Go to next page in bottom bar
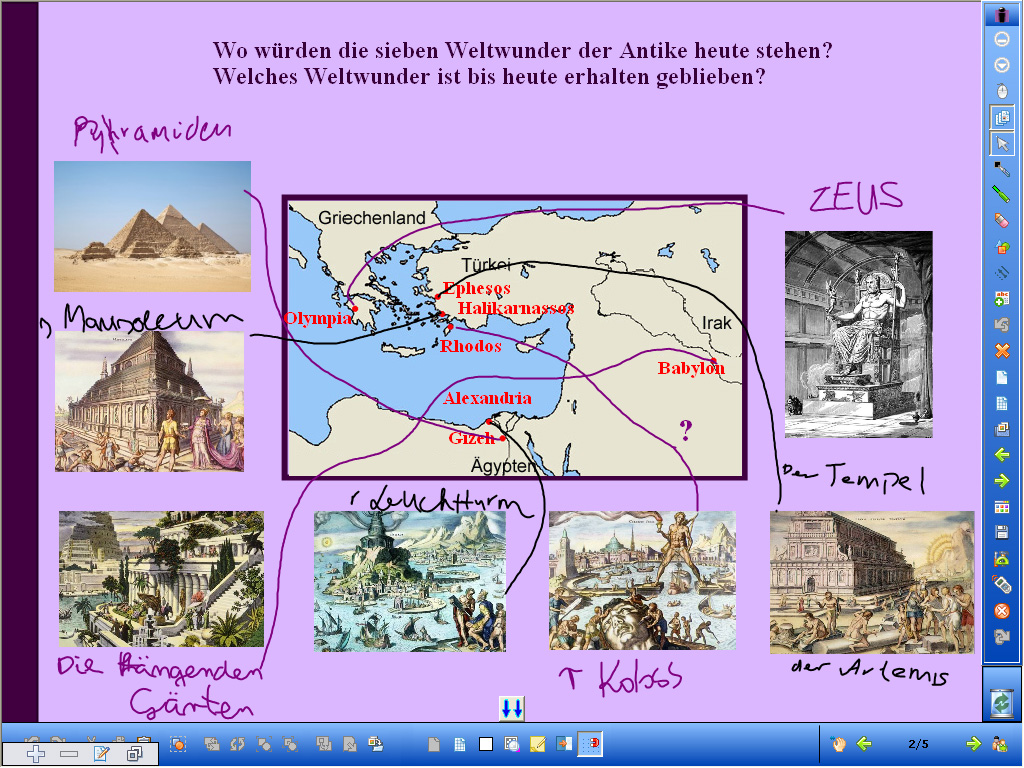 973,743
